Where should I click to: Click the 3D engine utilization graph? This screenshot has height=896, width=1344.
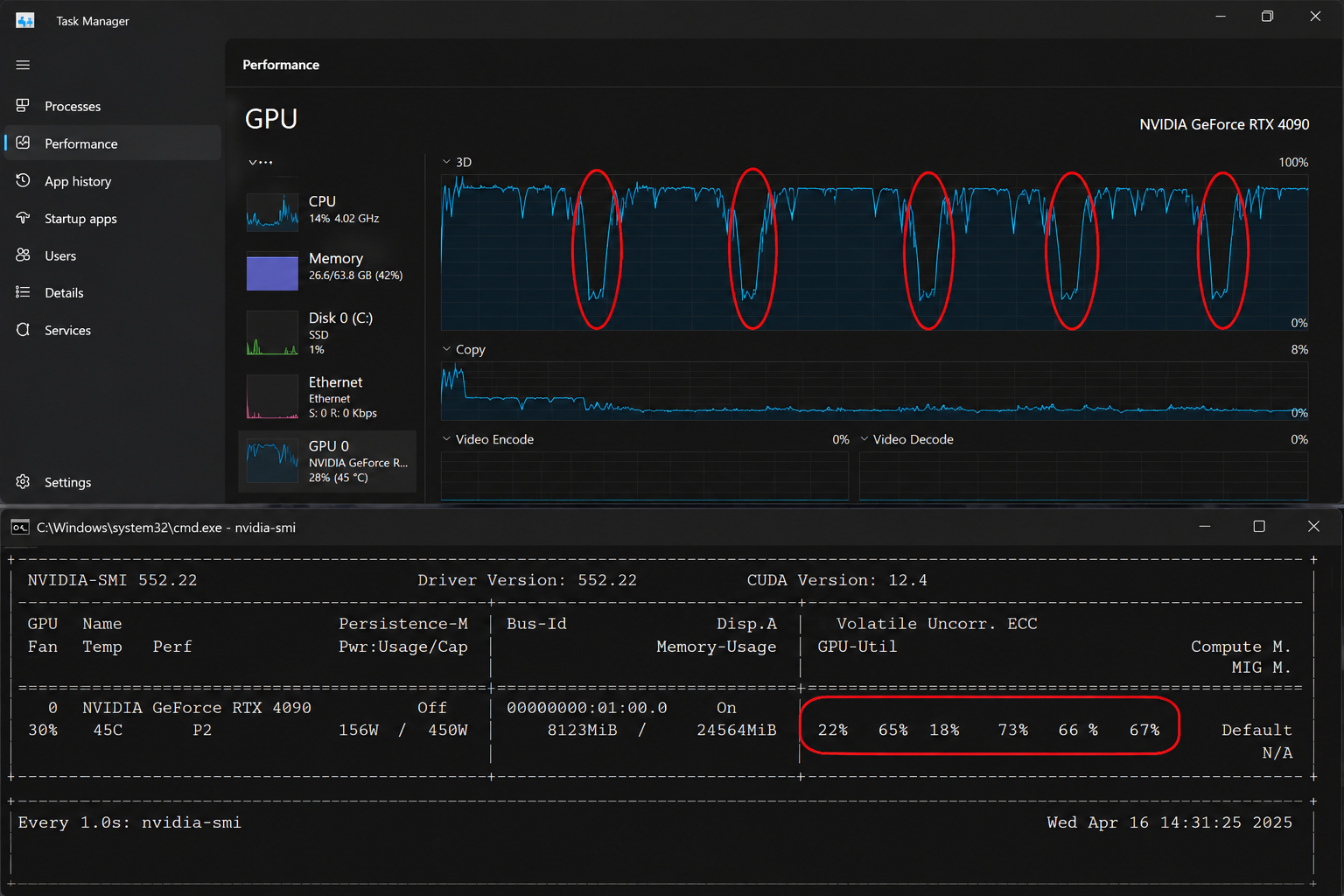click(x=875, y=252)
